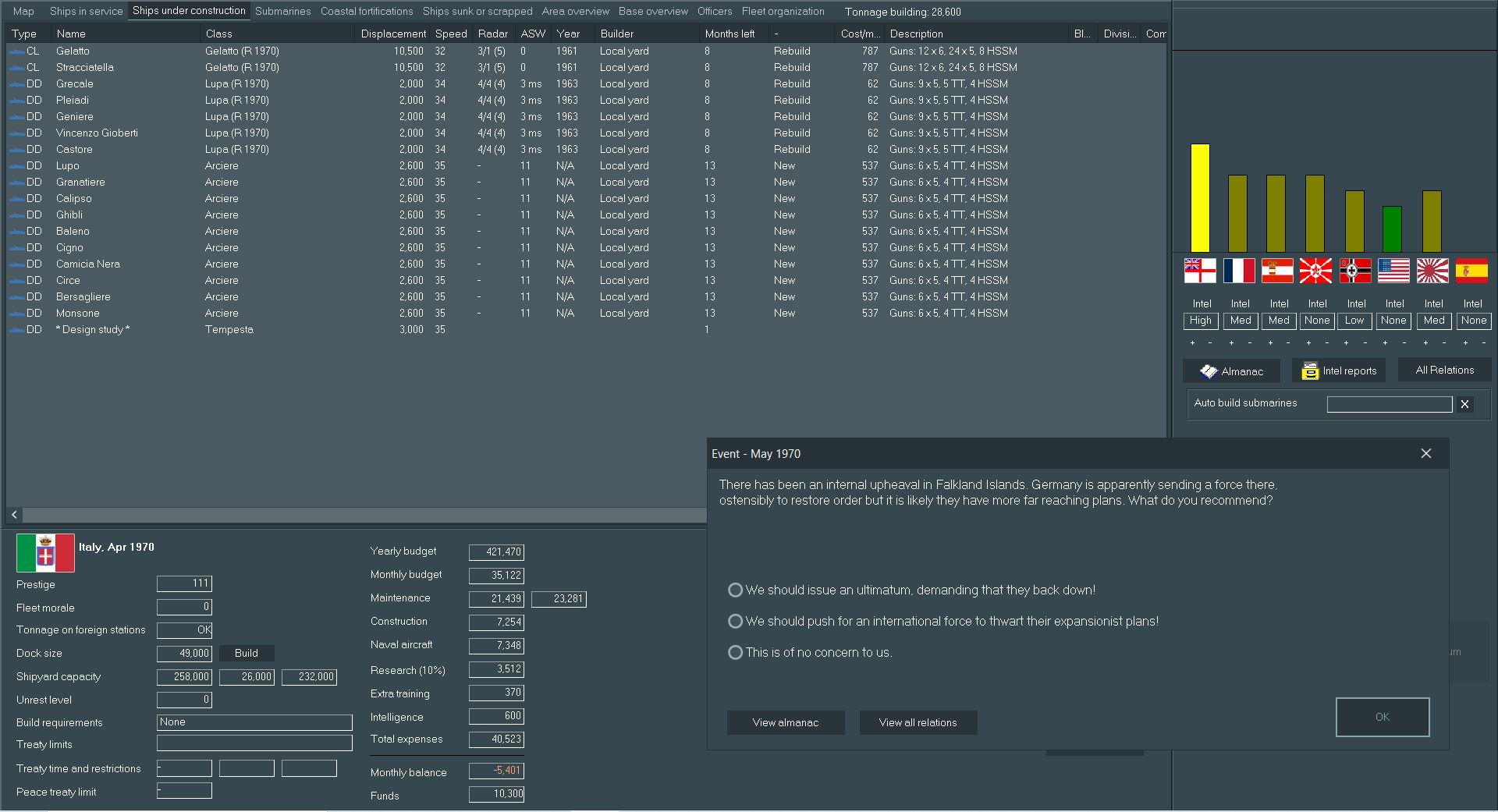Click the ship icon on the Gelatto row
The image size is (1498, 812).
click(x=16, y=51)
